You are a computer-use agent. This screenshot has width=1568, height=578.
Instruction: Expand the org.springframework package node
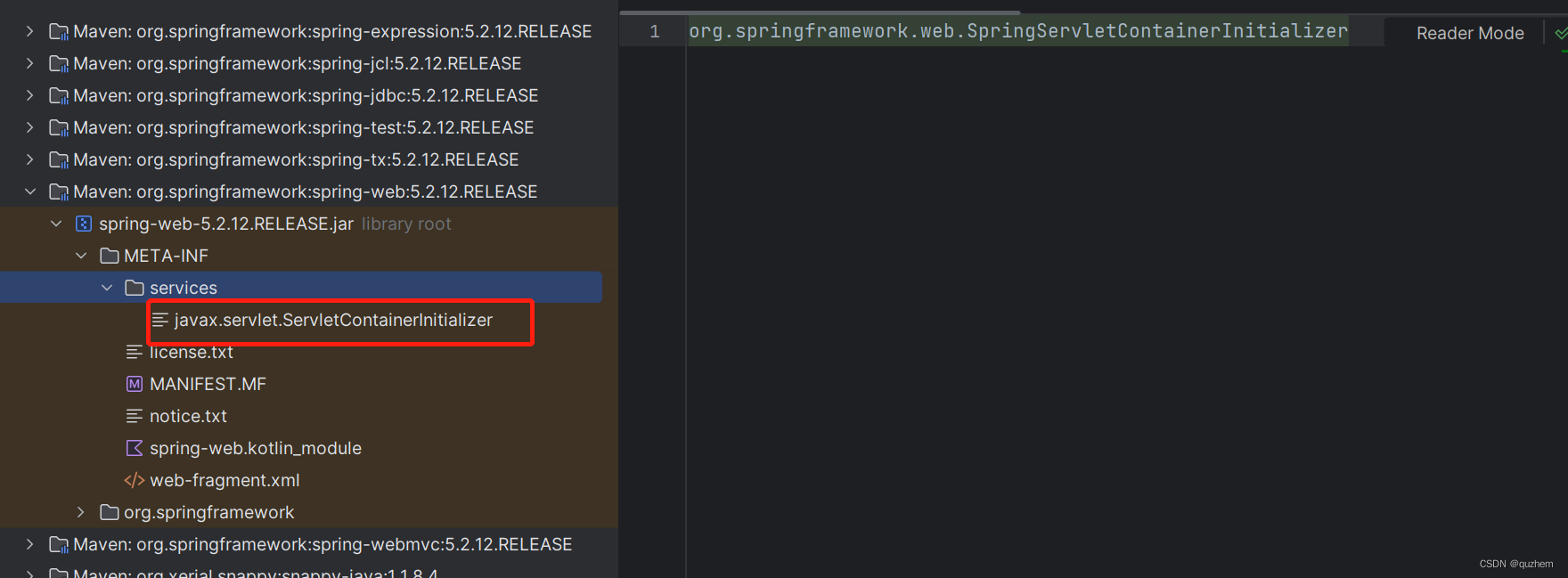pos(80,512)
